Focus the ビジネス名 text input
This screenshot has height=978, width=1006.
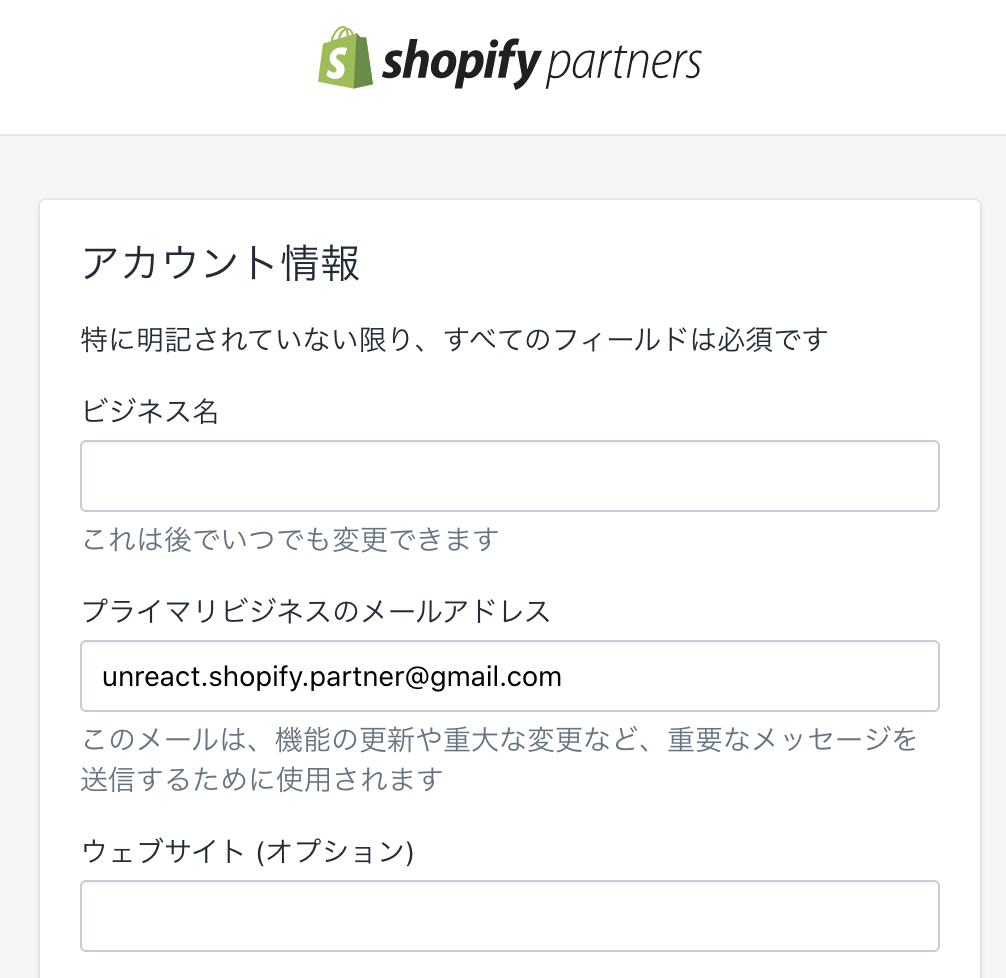[x=509, y=476]
